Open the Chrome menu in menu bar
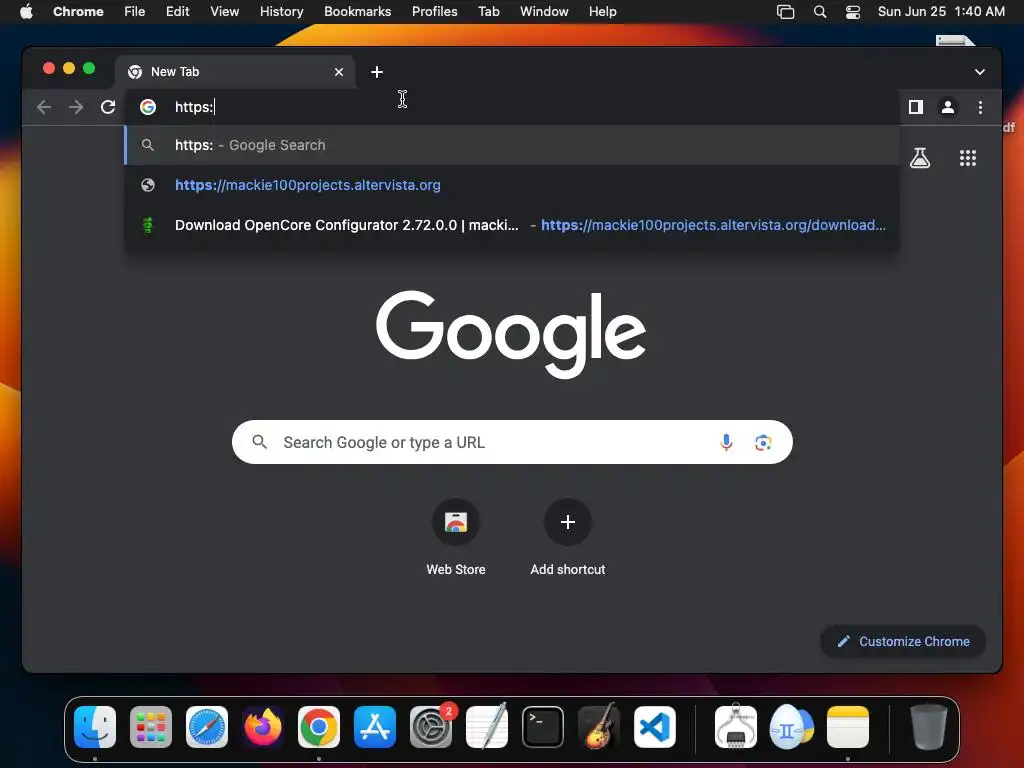The width and height of the screenshot is (1024, 768). [78, 12]
